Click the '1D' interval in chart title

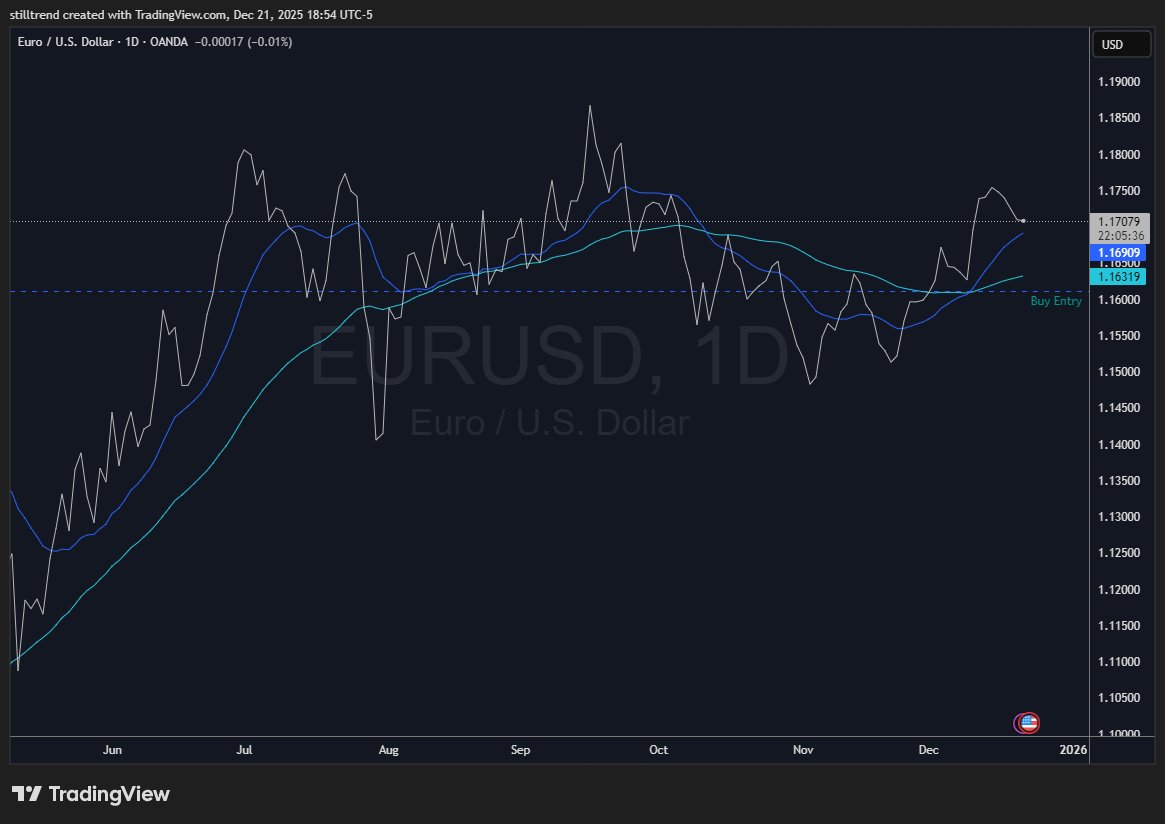coord(132,42)
